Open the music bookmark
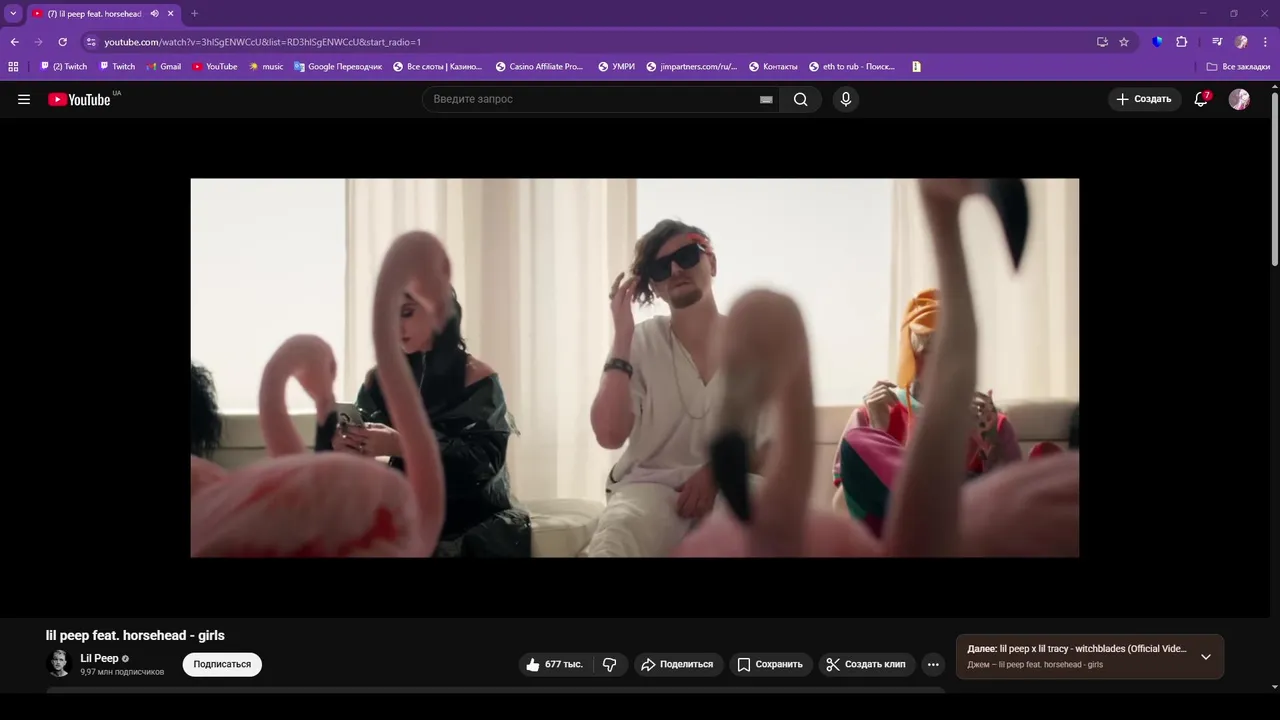The height and width of the screenshot is (720, 1280). click(x=266, y=67)
